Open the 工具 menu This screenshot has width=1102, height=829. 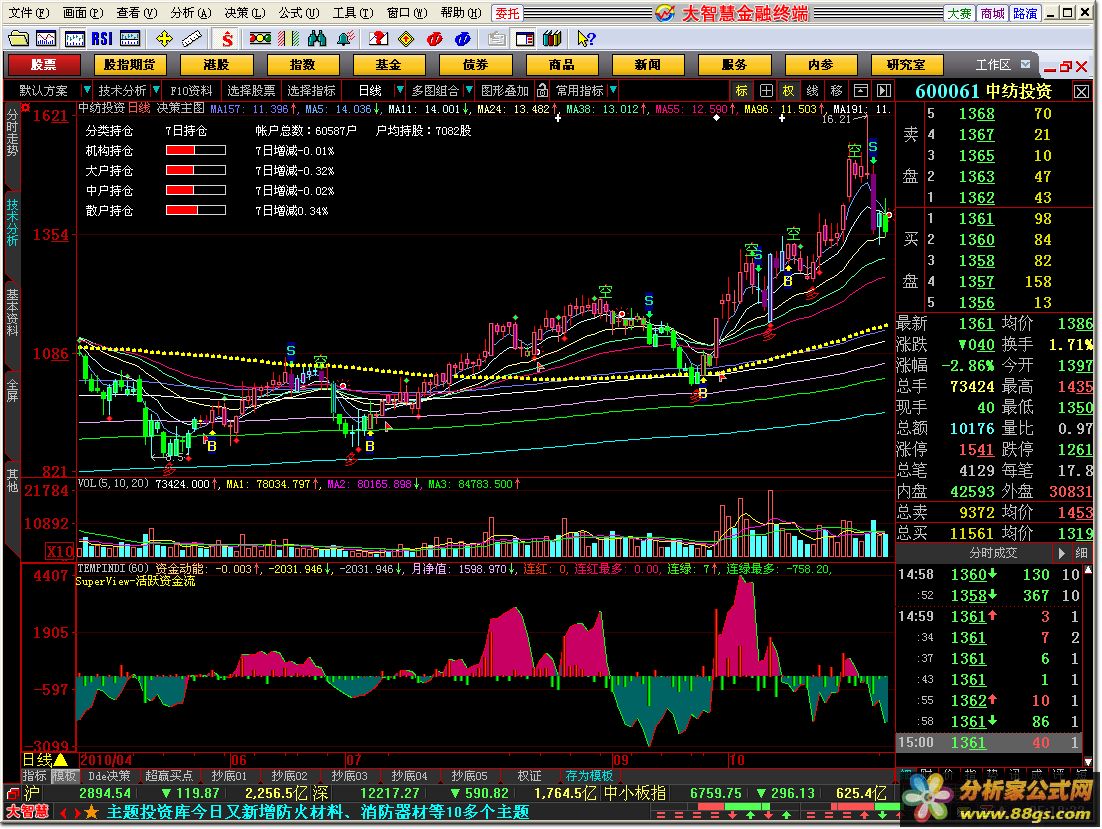(353, 13)
